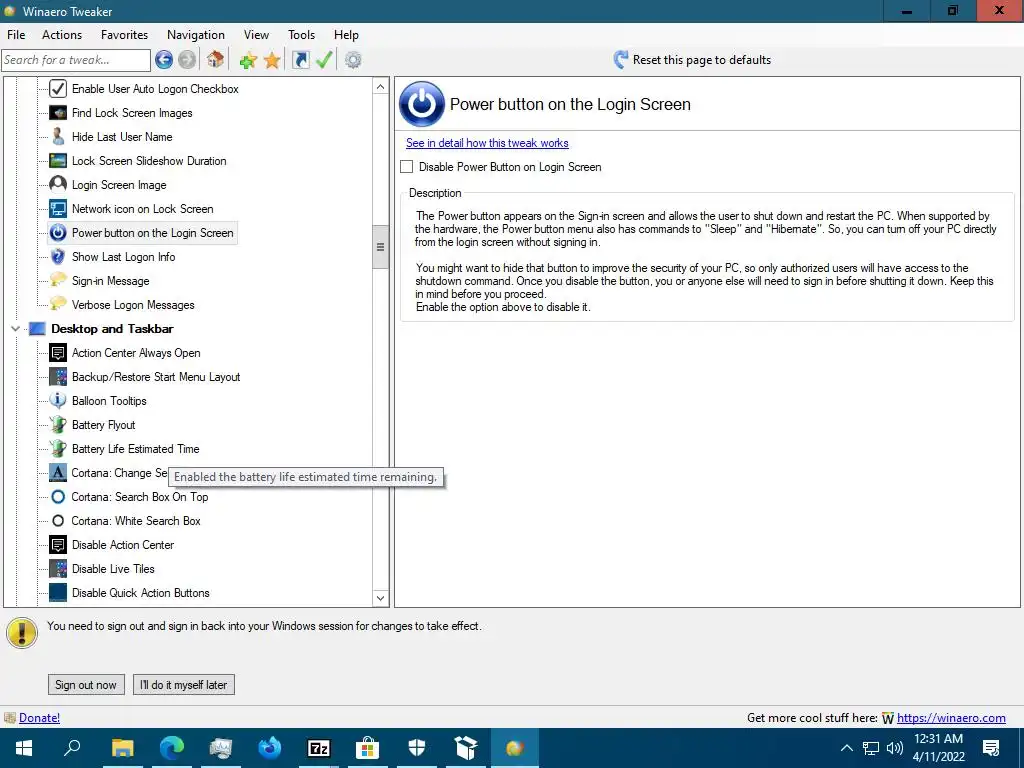The height and width of the screenshot is (768, 1024).
Task: Click the blue Back navigation arrow
Action: pos(164,60)
